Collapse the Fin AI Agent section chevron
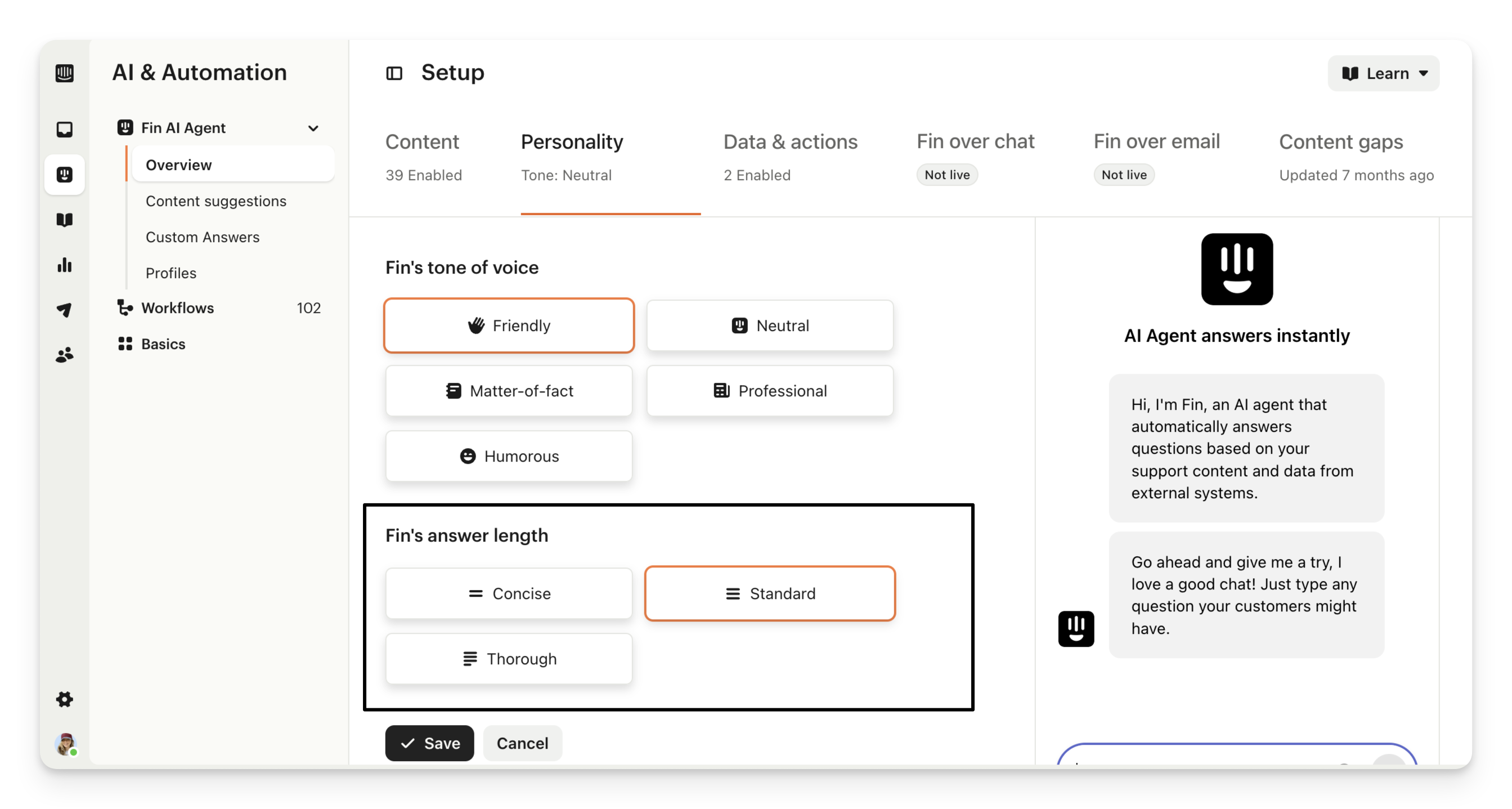 (313, 128)
